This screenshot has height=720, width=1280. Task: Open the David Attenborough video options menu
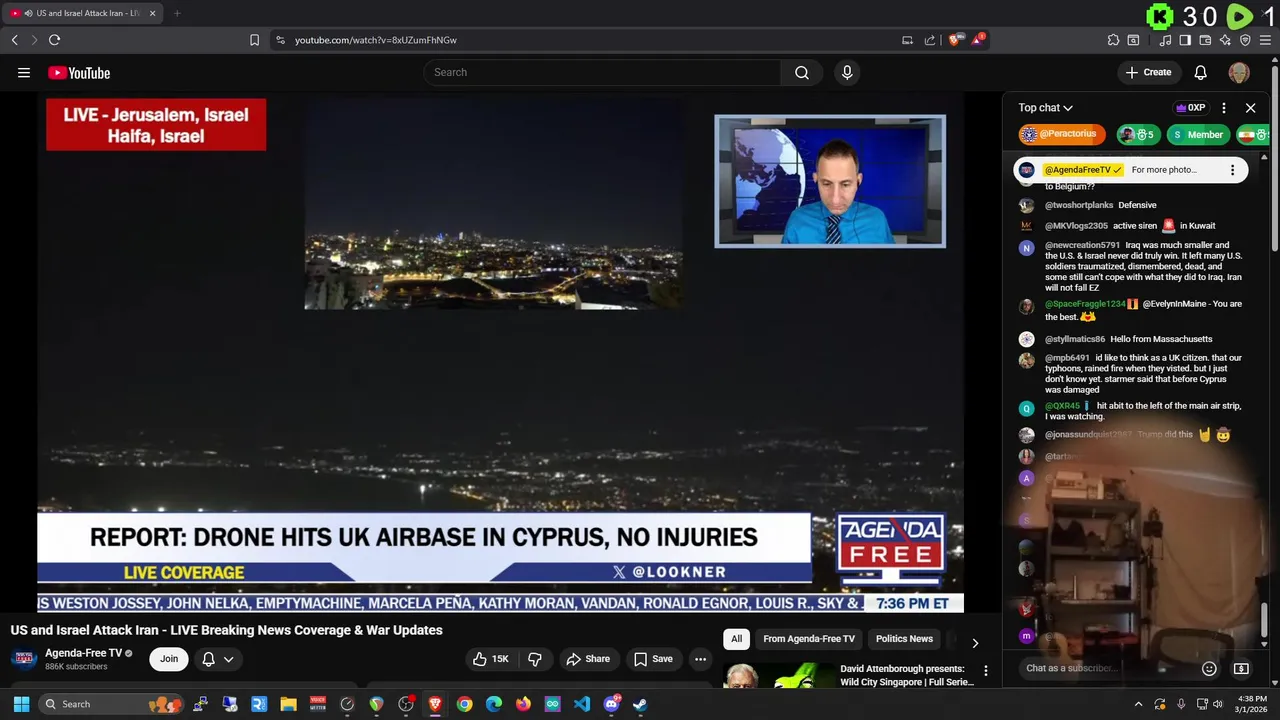pos(985,671)
